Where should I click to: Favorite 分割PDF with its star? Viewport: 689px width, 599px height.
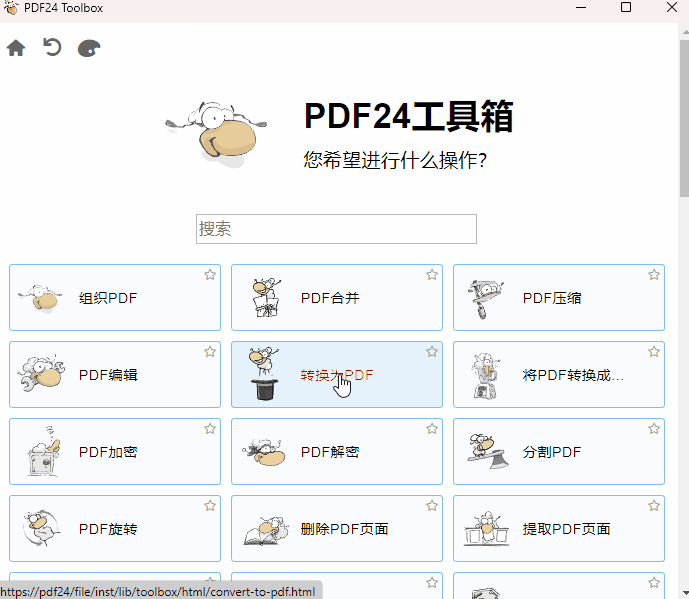pyautogui.click(x=654, y=428)
